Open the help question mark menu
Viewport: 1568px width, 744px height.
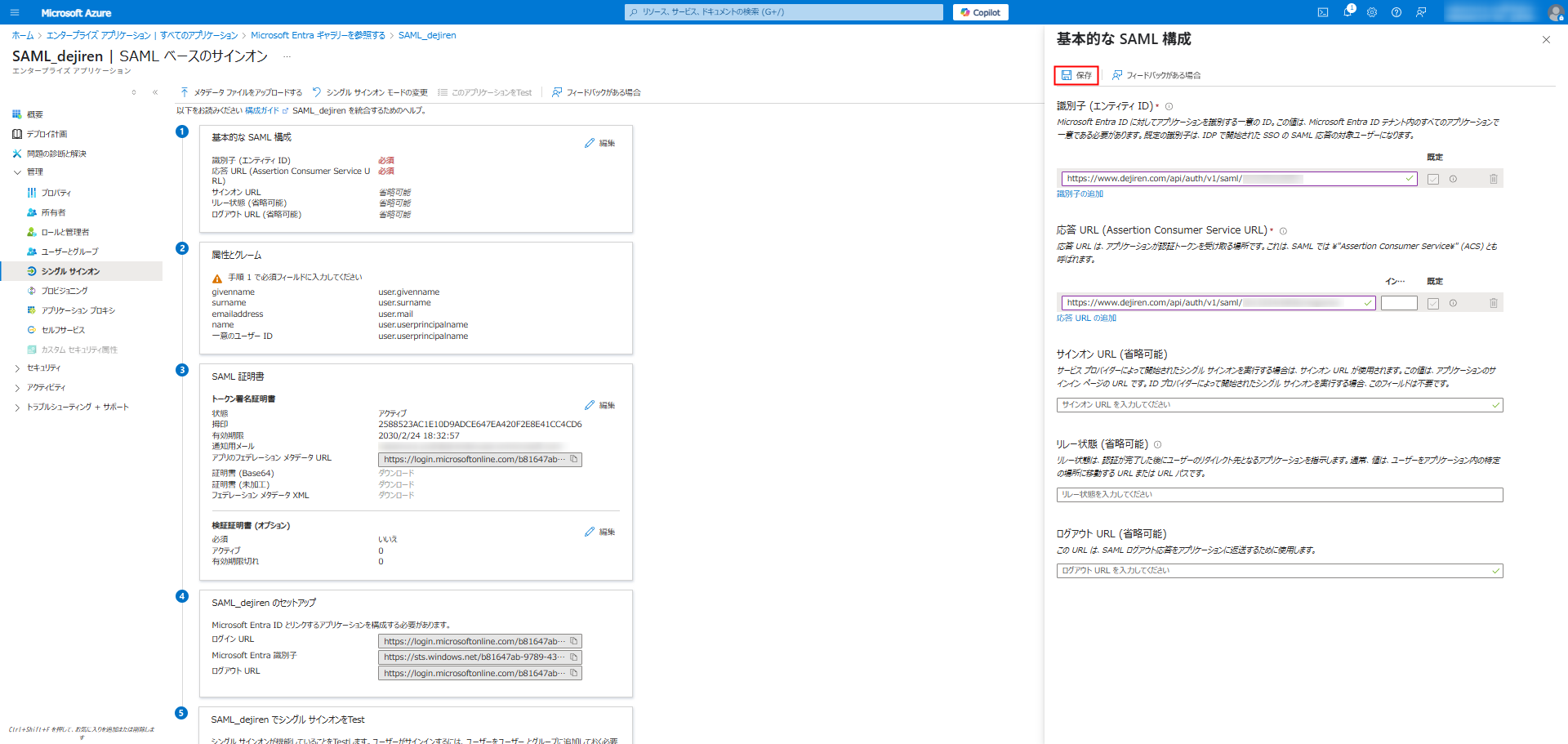pyautogui.click(x=1396, y=12)
